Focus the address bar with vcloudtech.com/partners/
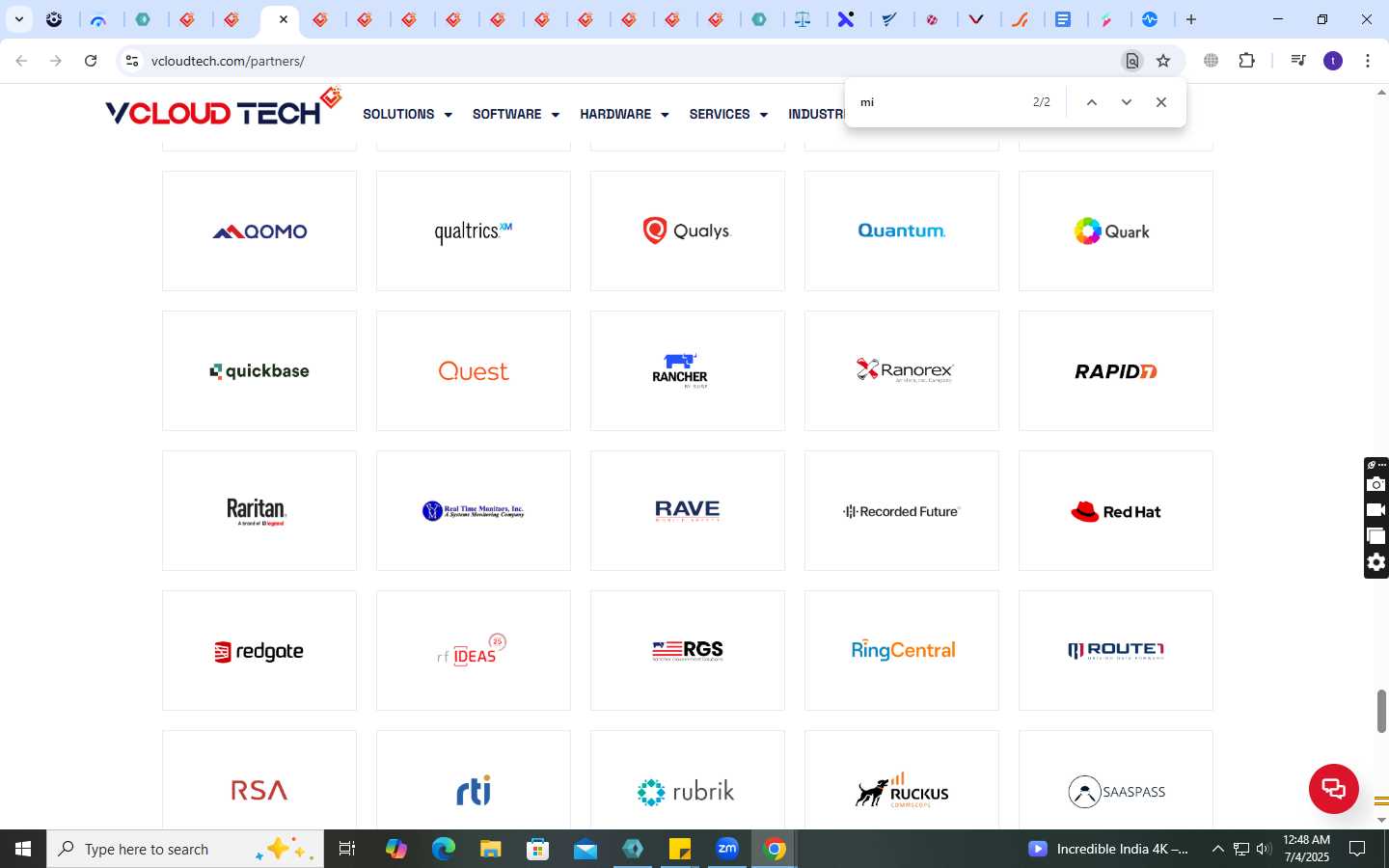 tap(627, 61)
